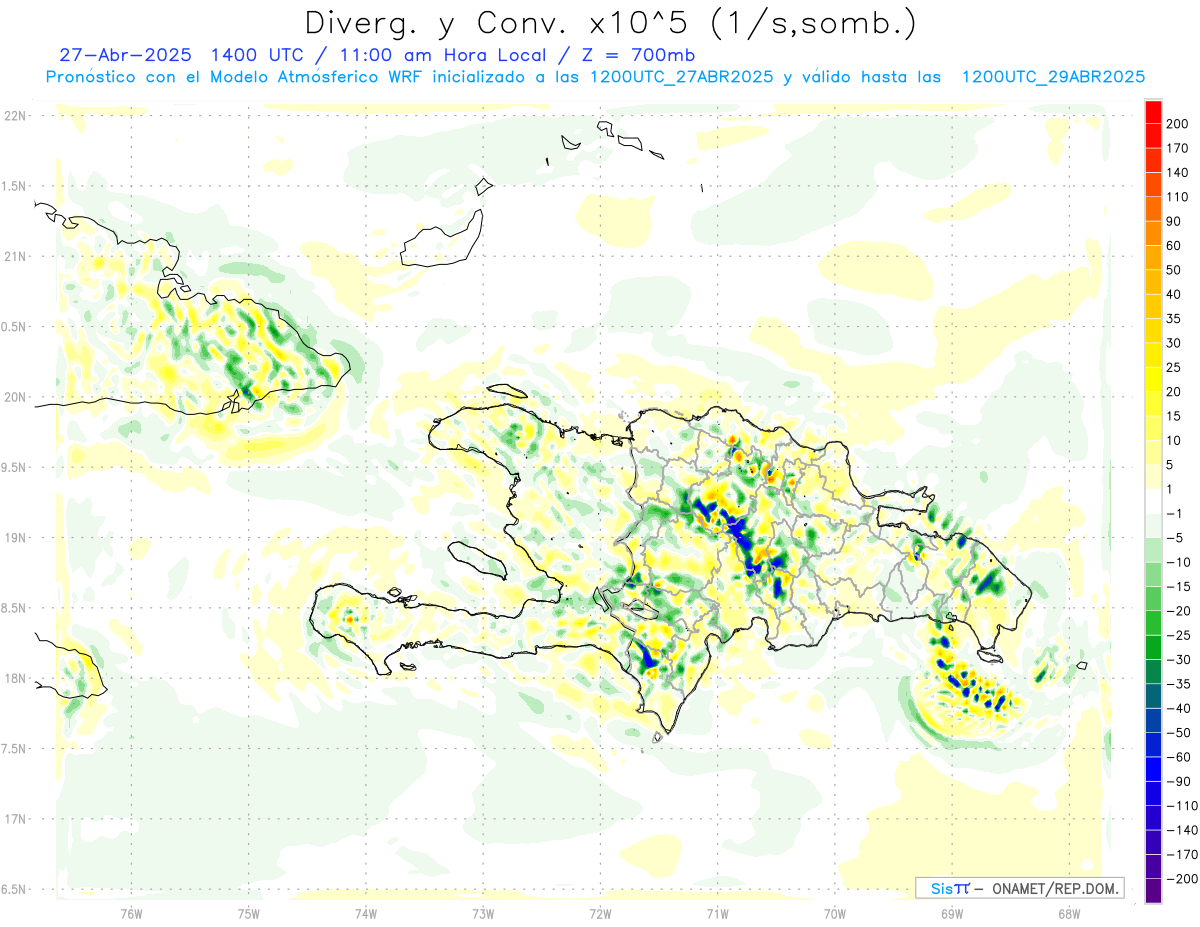
Task: Select the 76W longitude label
Action: click(131, 912)
